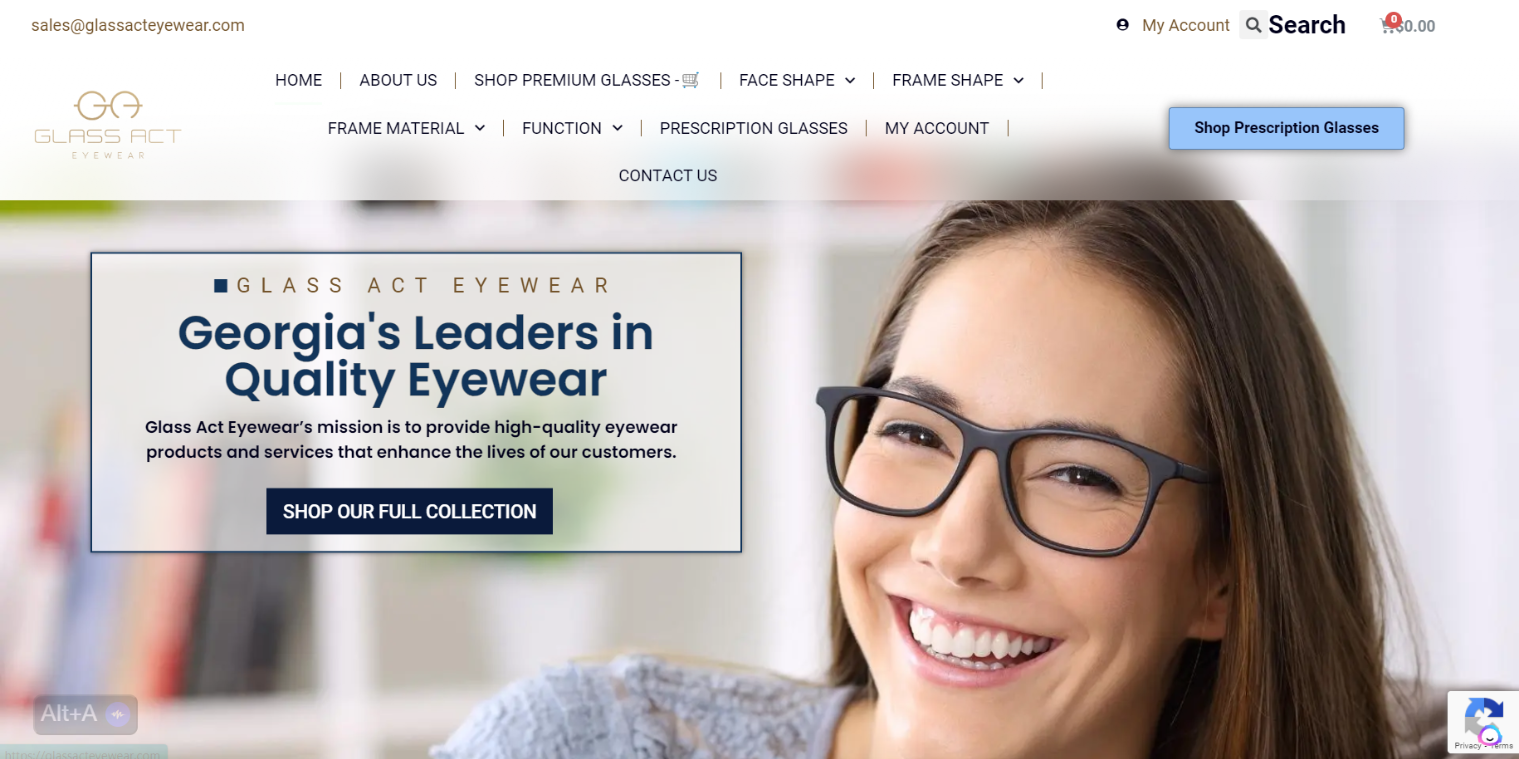Go to the Home menu item

tap(299, 80)
